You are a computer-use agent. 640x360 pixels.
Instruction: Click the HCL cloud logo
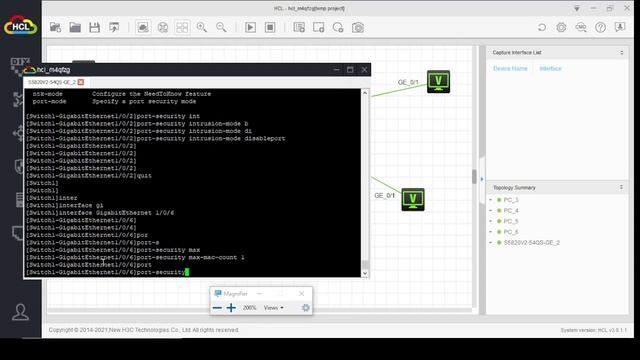[x=20, y=25]
